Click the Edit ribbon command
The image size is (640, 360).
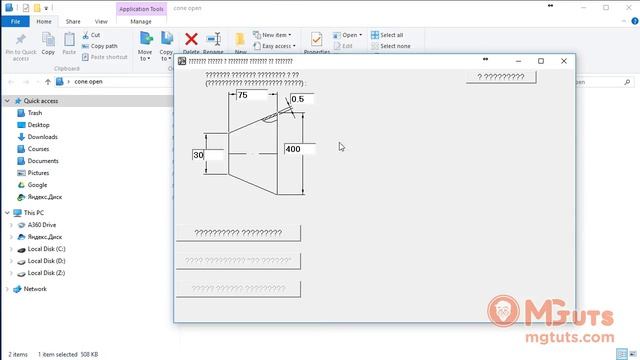tap(343, 46)
